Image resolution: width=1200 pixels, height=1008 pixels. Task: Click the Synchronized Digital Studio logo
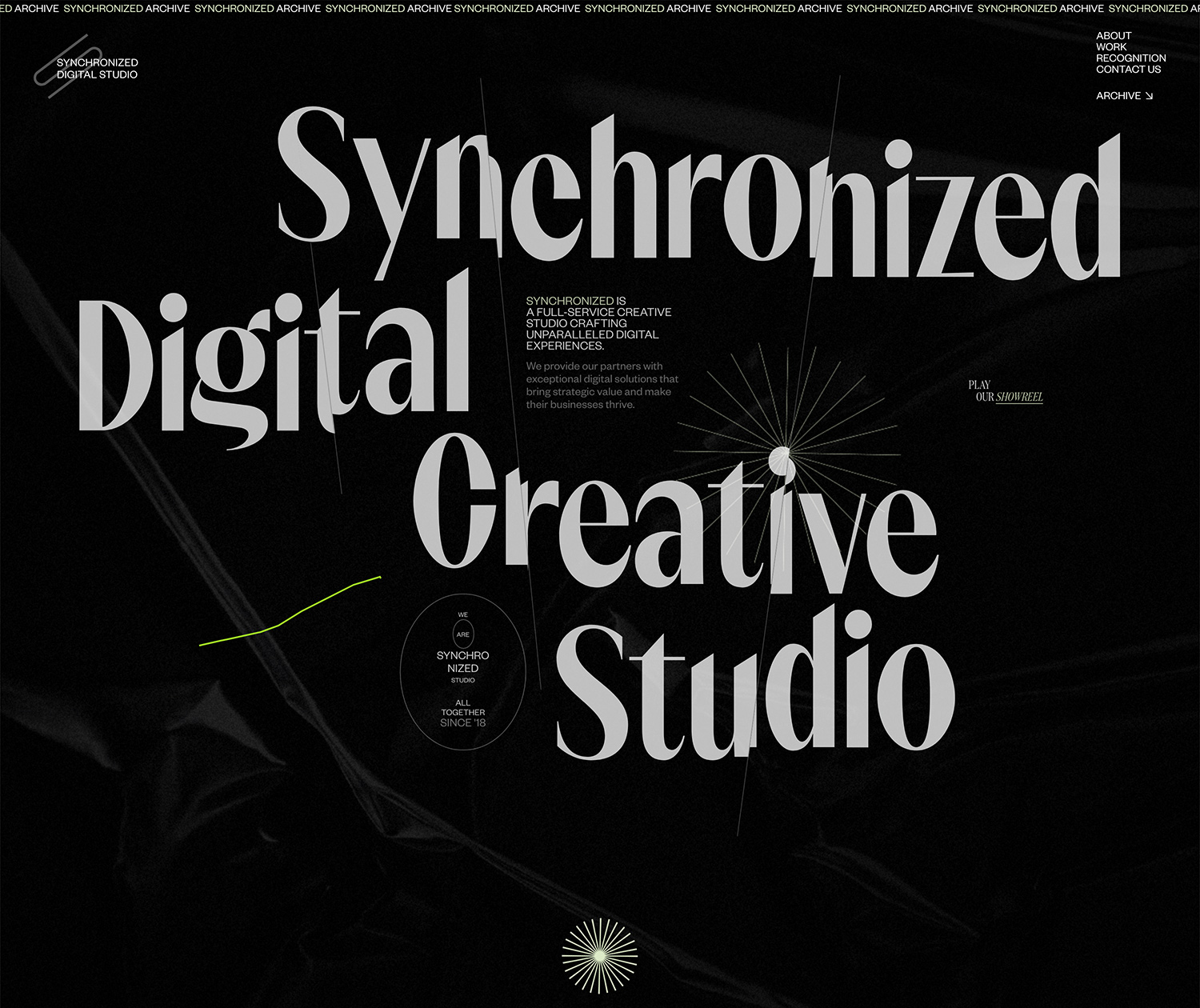click(86, 67)
